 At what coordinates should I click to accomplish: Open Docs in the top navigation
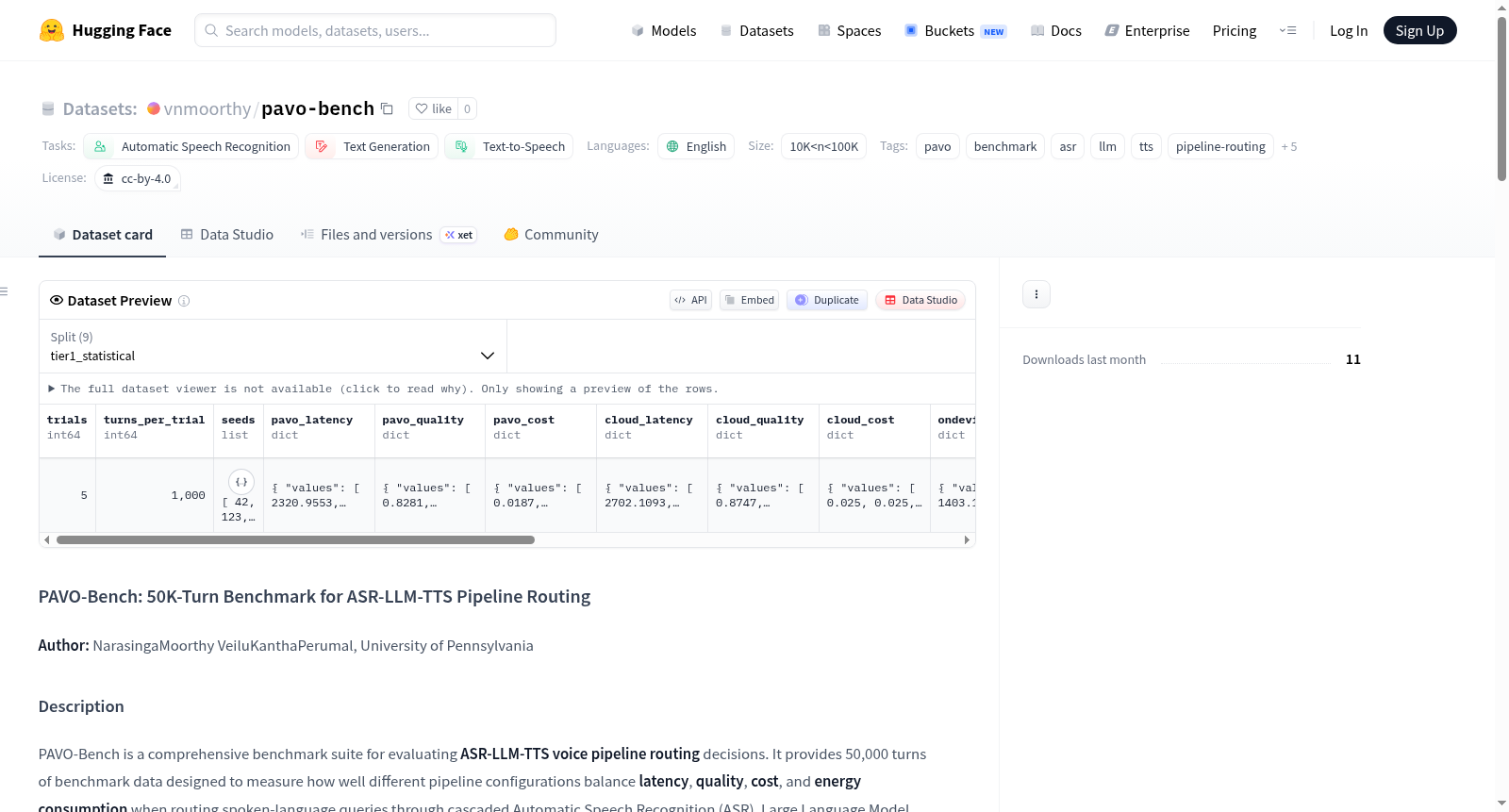(1056, 30)
